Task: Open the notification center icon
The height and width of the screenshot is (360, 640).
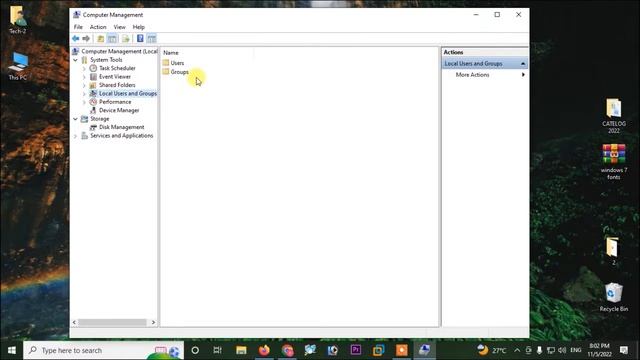Action: coord(624,350)
